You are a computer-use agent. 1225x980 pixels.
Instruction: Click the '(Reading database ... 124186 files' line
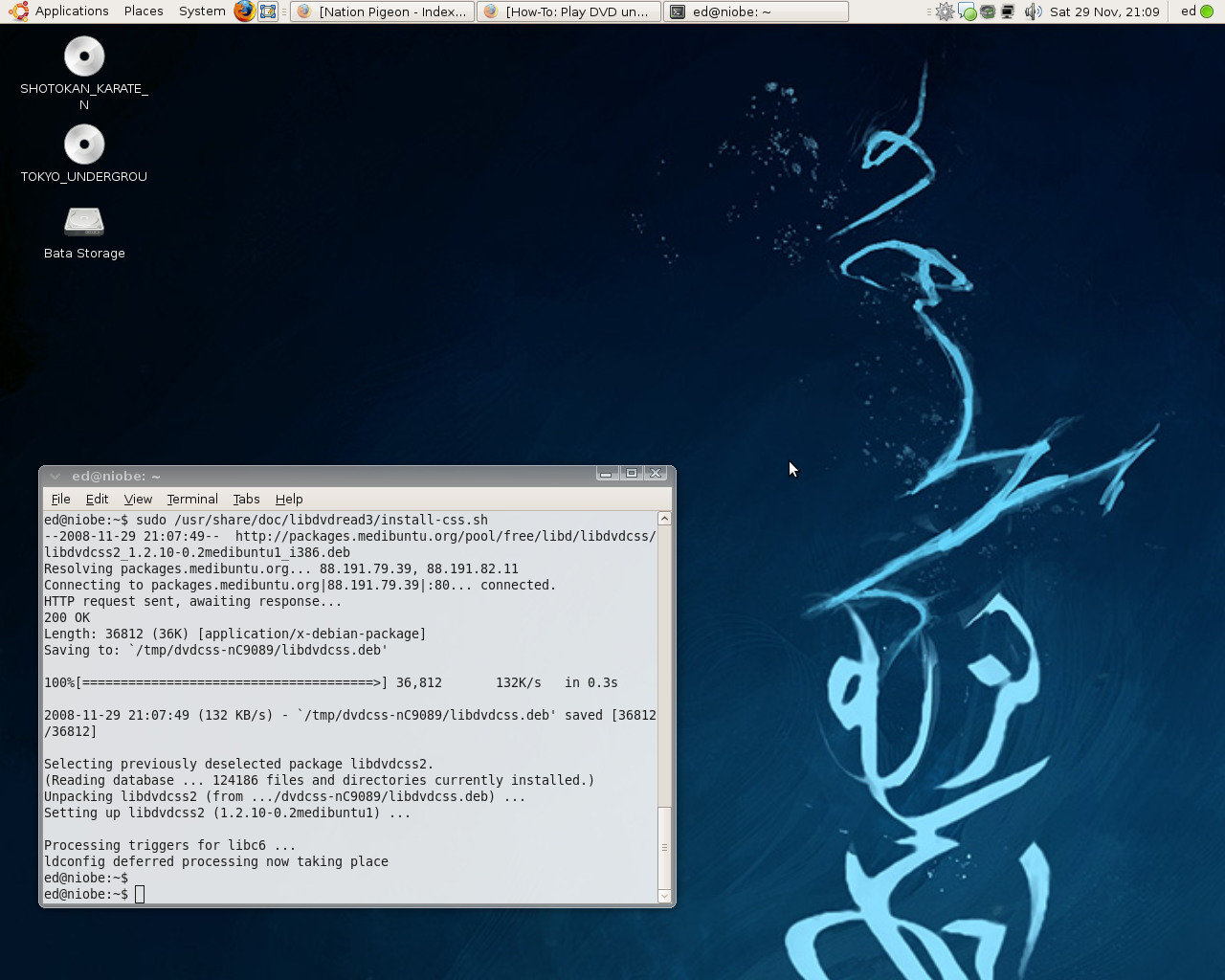click(320, 780)
